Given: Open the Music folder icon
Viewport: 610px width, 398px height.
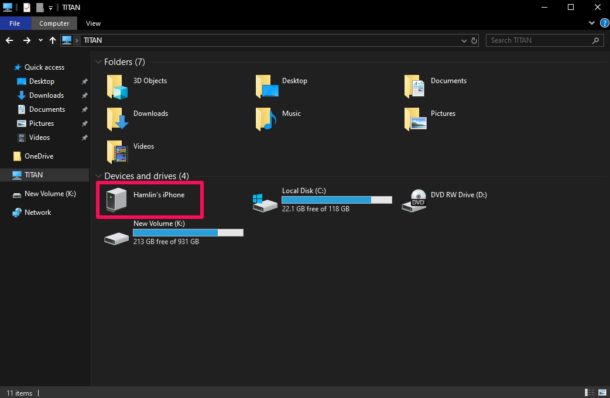Looking at the screenshot, I should click(x=266, y=119).
